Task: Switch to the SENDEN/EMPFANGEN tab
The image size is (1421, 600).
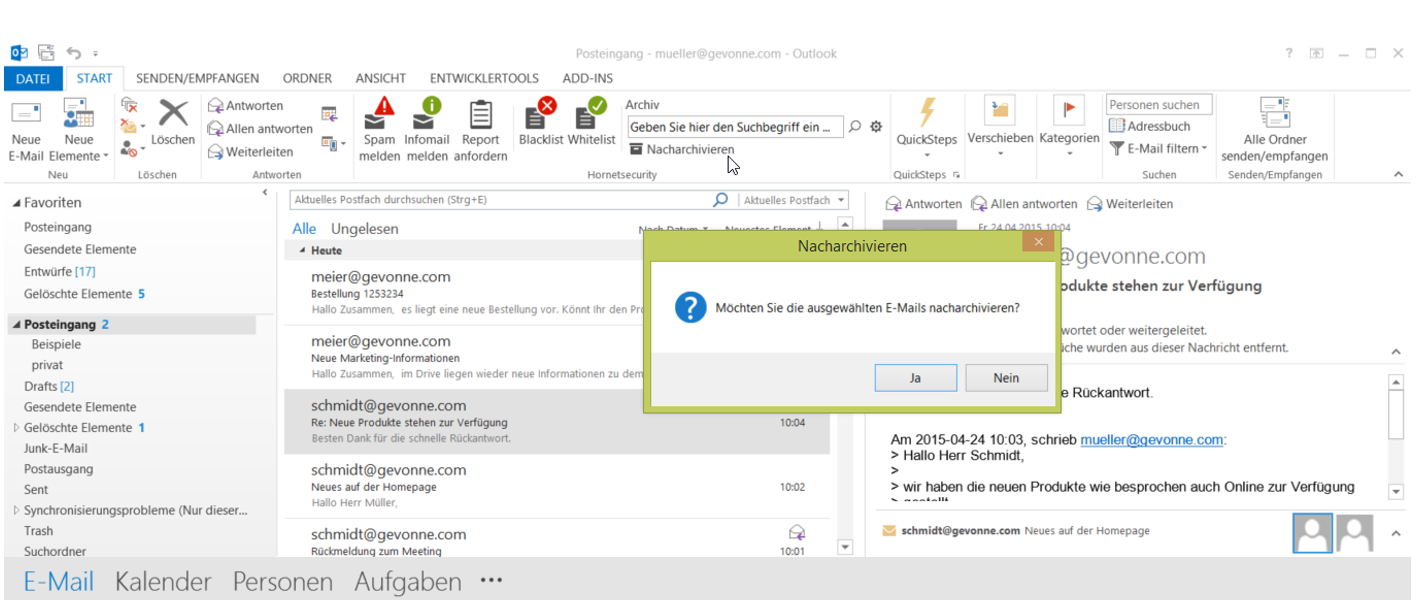Action: [x=198, y=78]
